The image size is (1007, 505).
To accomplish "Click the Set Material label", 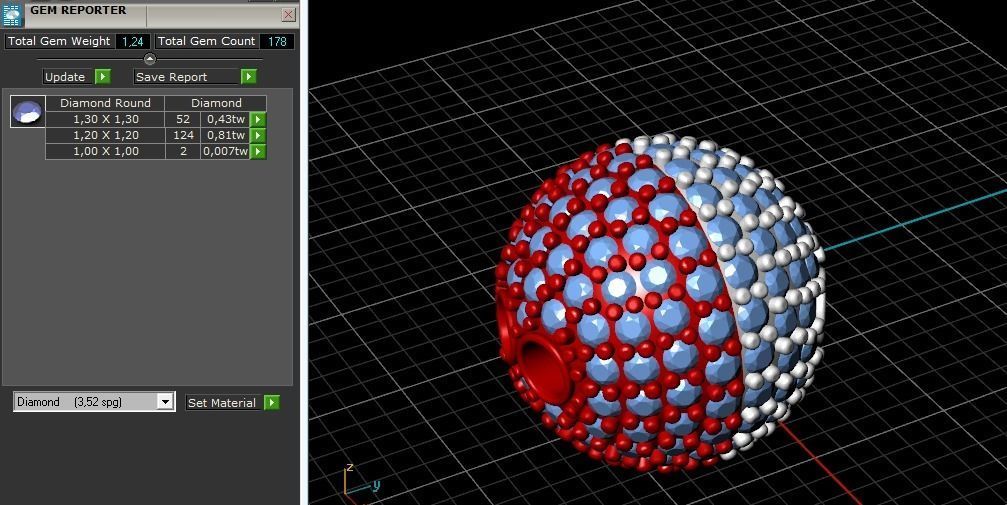I will [x=222, y=403].
